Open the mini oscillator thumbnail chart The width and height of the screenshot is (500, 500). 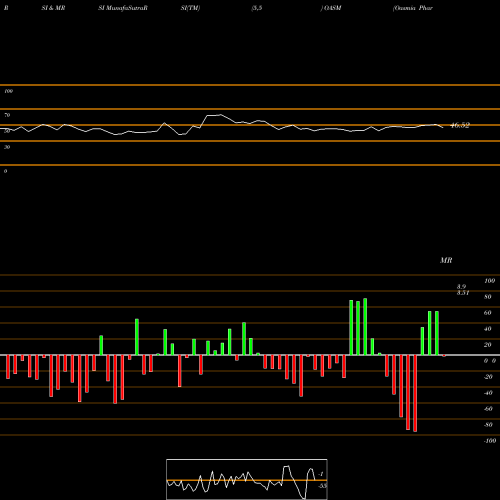coord(247,479)
